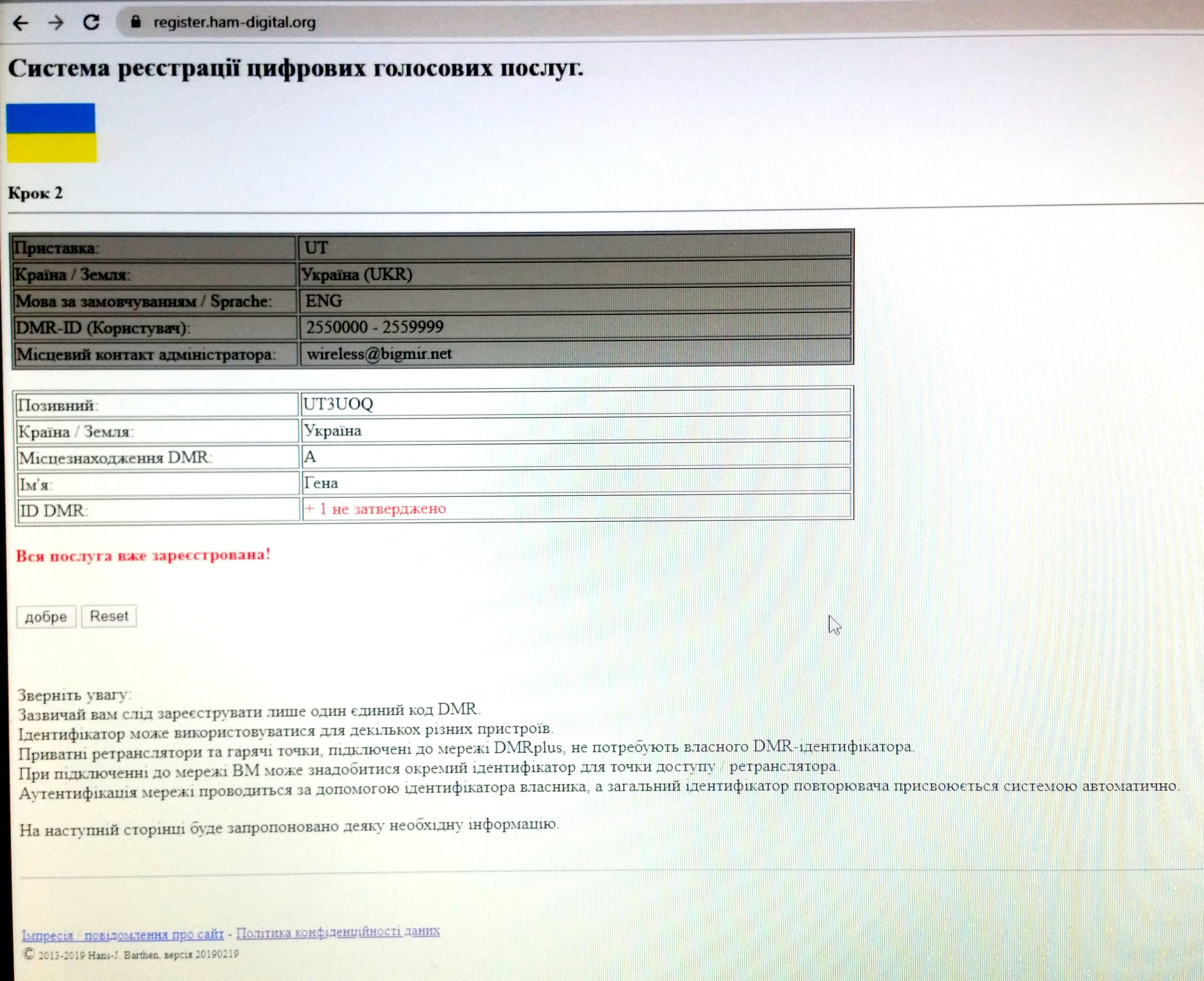Click the Reset button
Screen dimensions: 1204x981
109,616
